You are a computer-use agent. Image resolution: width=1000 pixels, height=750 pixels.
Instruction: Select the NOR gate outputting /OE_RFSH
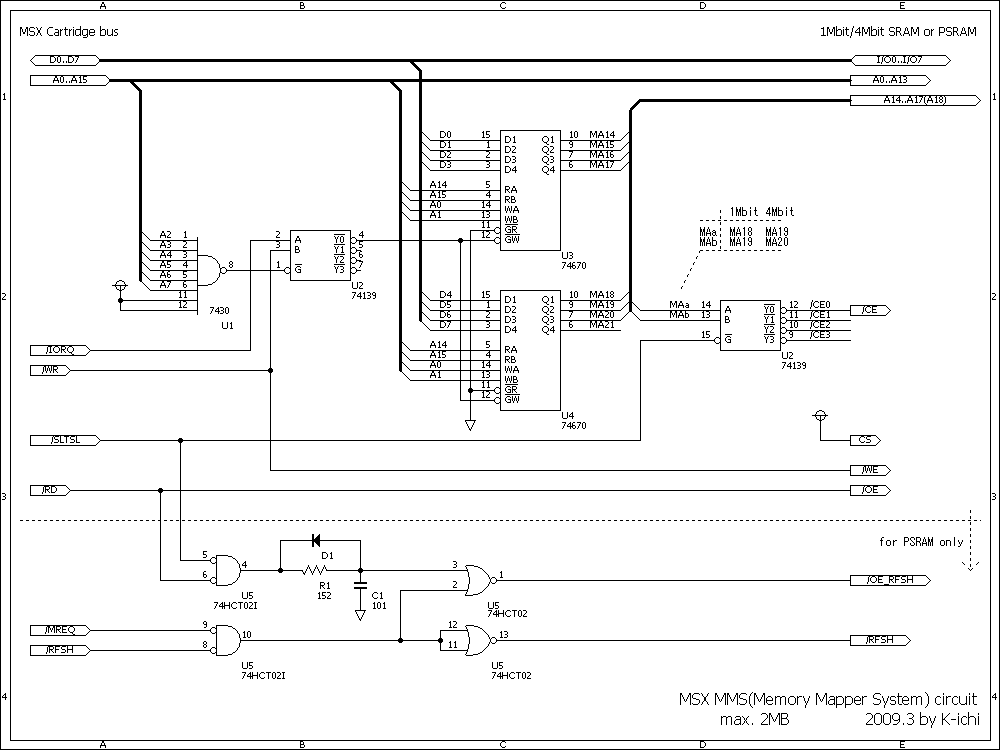tap(479, 577)
